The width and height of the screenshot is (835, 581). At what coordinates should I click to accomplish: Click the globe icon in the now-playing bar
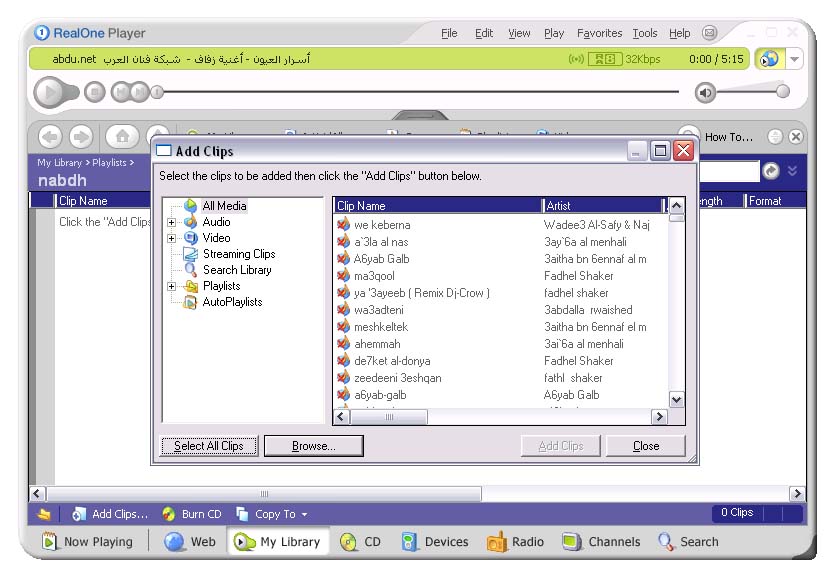[x=769, y=59]
